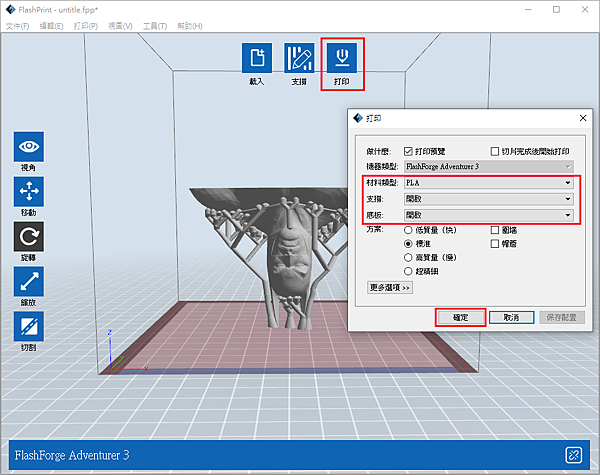Open the 支撐 (Supports) tool icon
Screen dimensions: 600x475
[299, 58]
